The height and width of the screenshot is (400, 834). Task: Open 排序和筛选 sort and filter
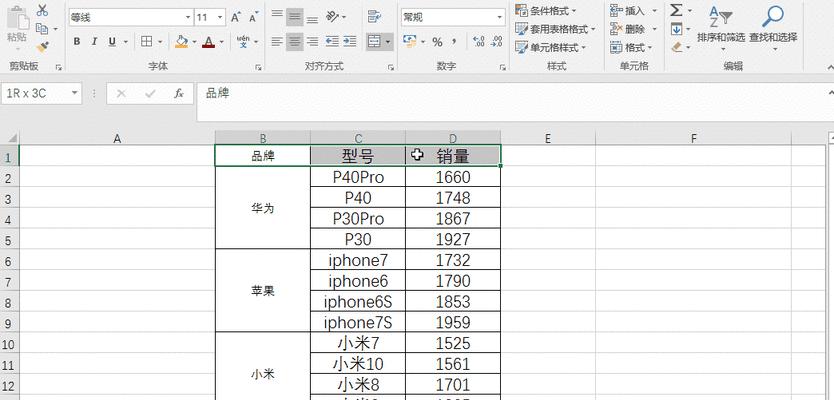click(721, 28)
